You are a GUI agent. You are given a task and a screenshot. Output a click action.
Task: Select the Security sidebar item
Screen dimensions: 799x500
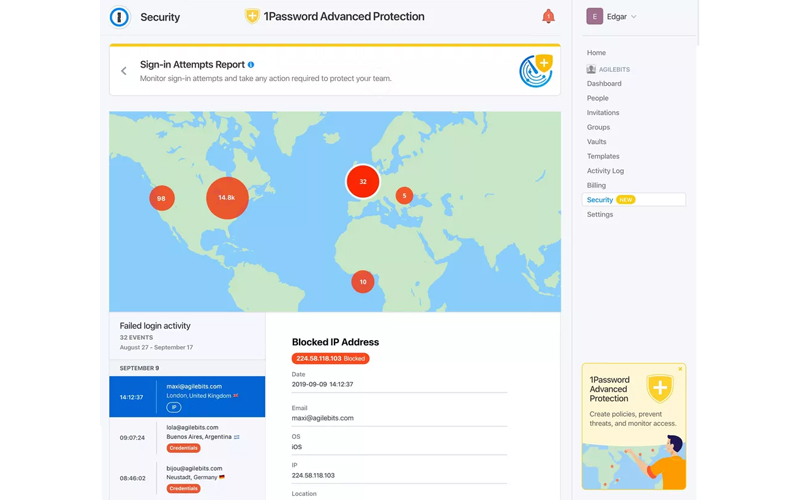600,200
